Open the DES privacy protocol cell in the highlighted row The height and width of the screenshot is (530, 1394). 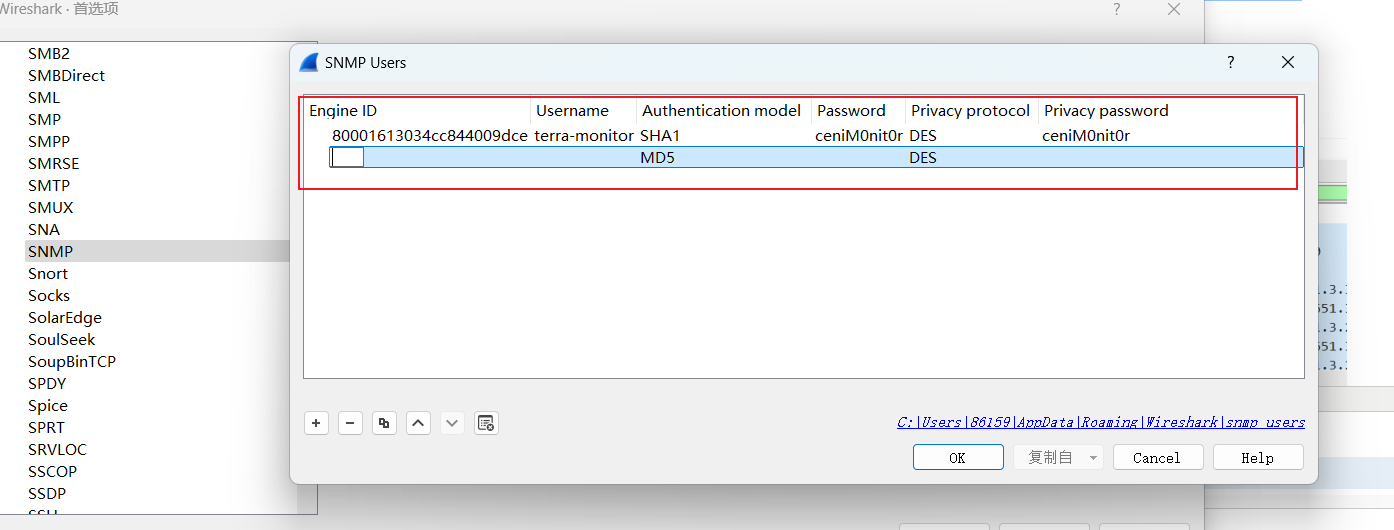click(x=923, y=158)
